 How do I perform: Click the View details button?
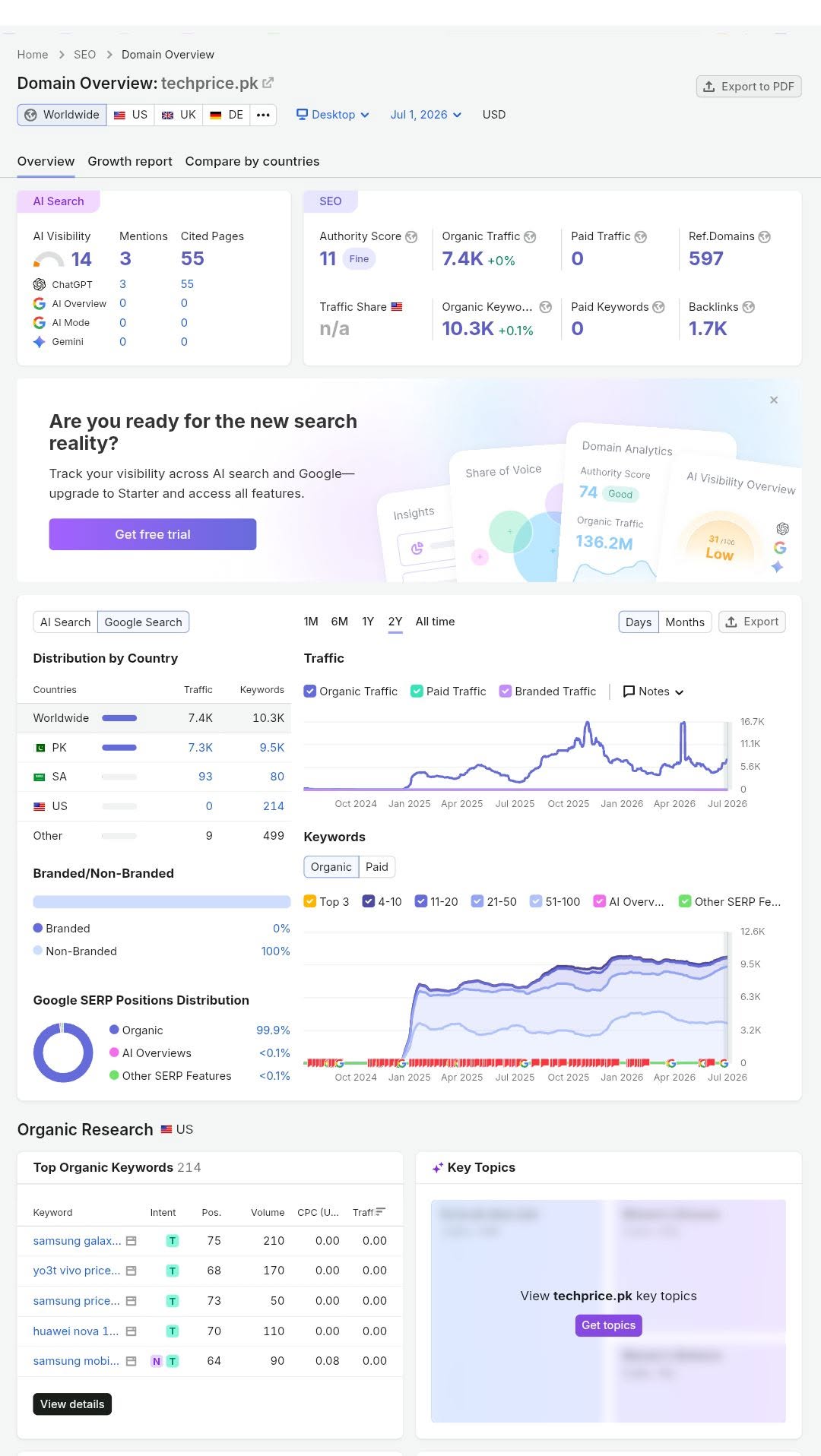pyautogui.click(x=72, y=1404)
